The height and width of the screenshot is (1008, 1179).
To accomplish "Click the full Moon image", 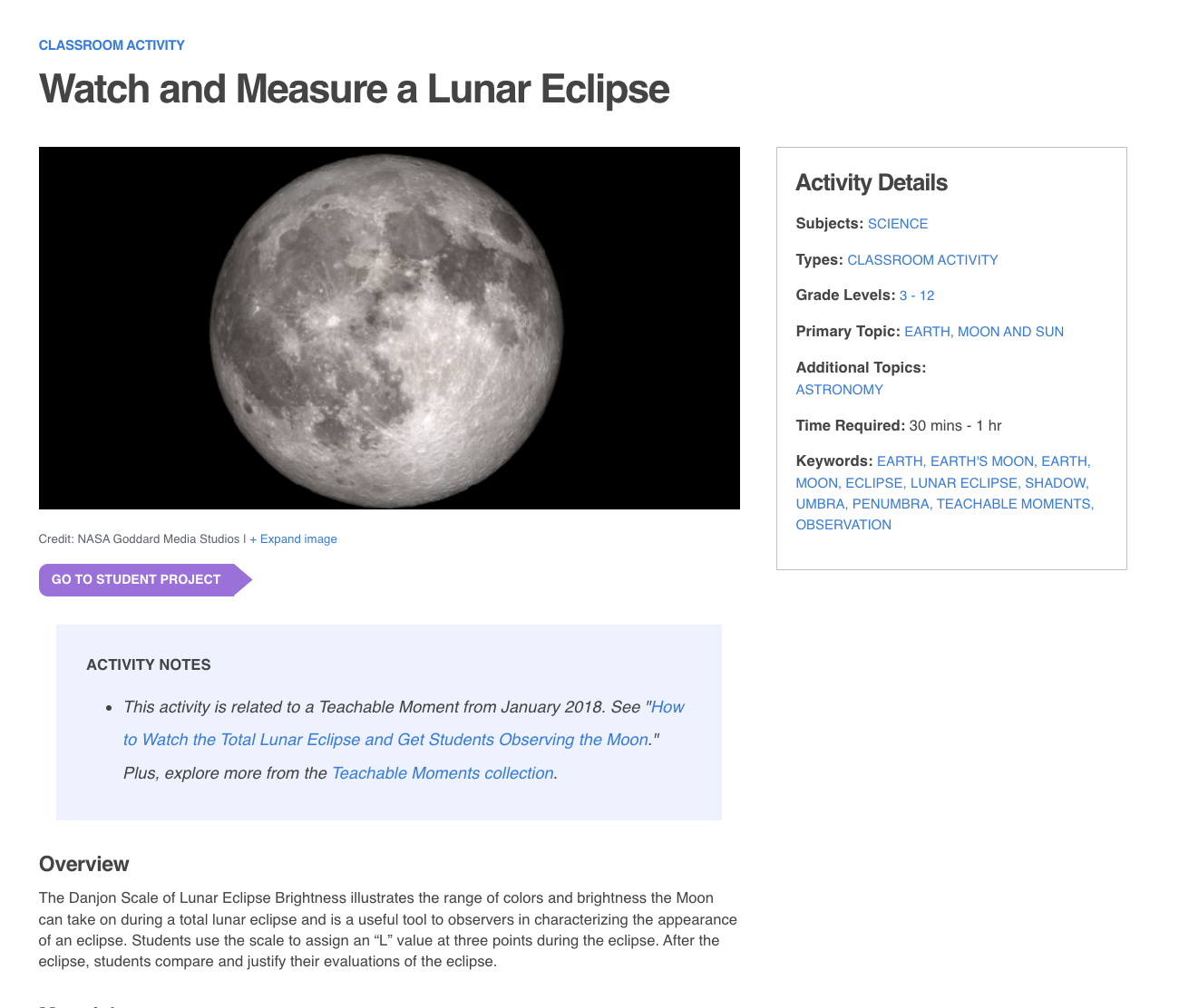I will pos(389,328).
